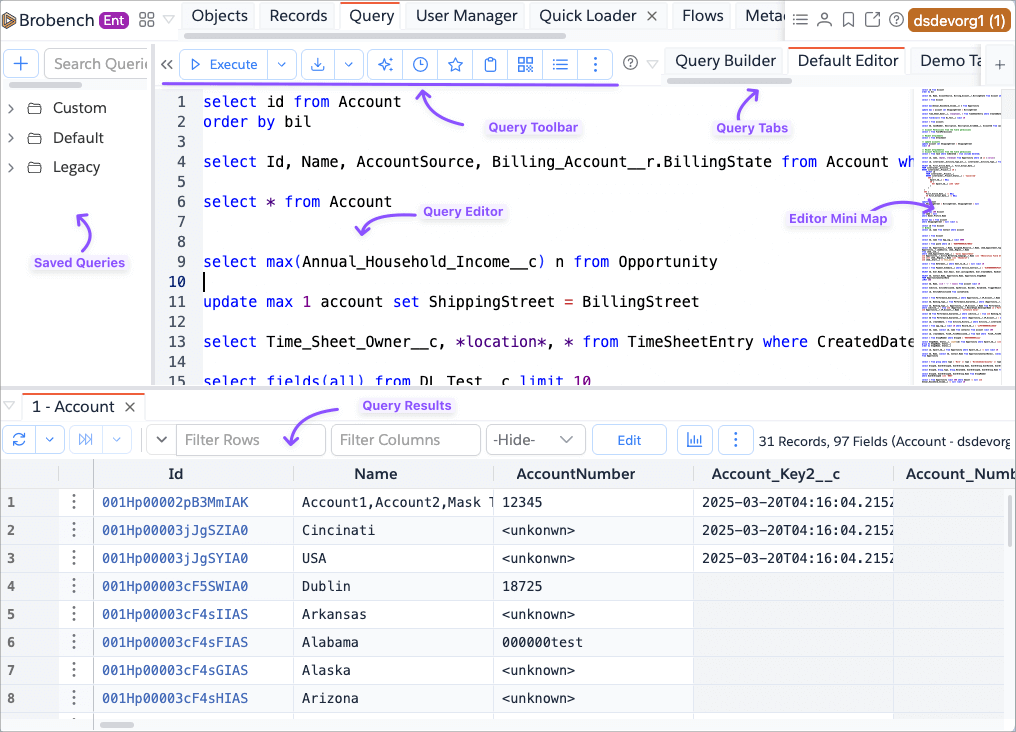Click the refresh icon in results toolbar
The image size is (1016, 732).
pyautogui.click(x=19, y=440)
